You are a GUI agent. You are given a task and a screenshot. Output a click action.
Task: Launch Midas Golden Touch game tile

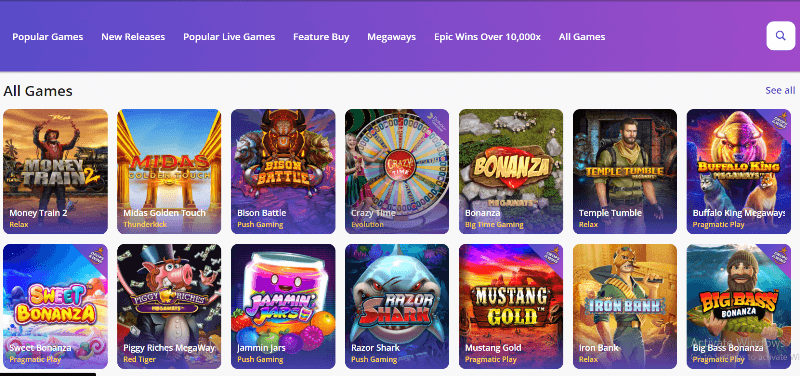169,171
